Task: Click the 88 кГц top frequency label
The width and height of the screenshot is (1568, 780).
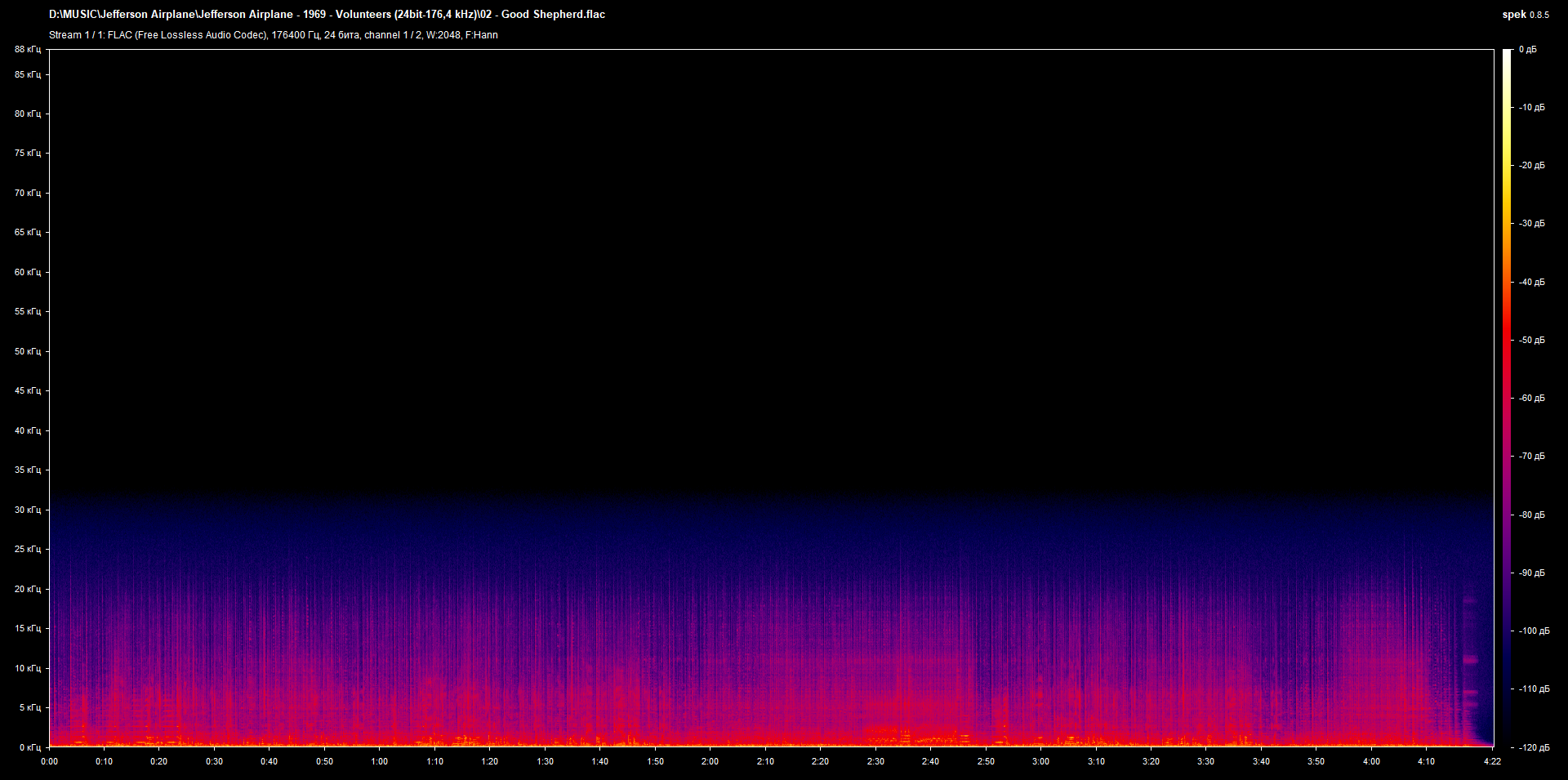Action: coord(28,50)
